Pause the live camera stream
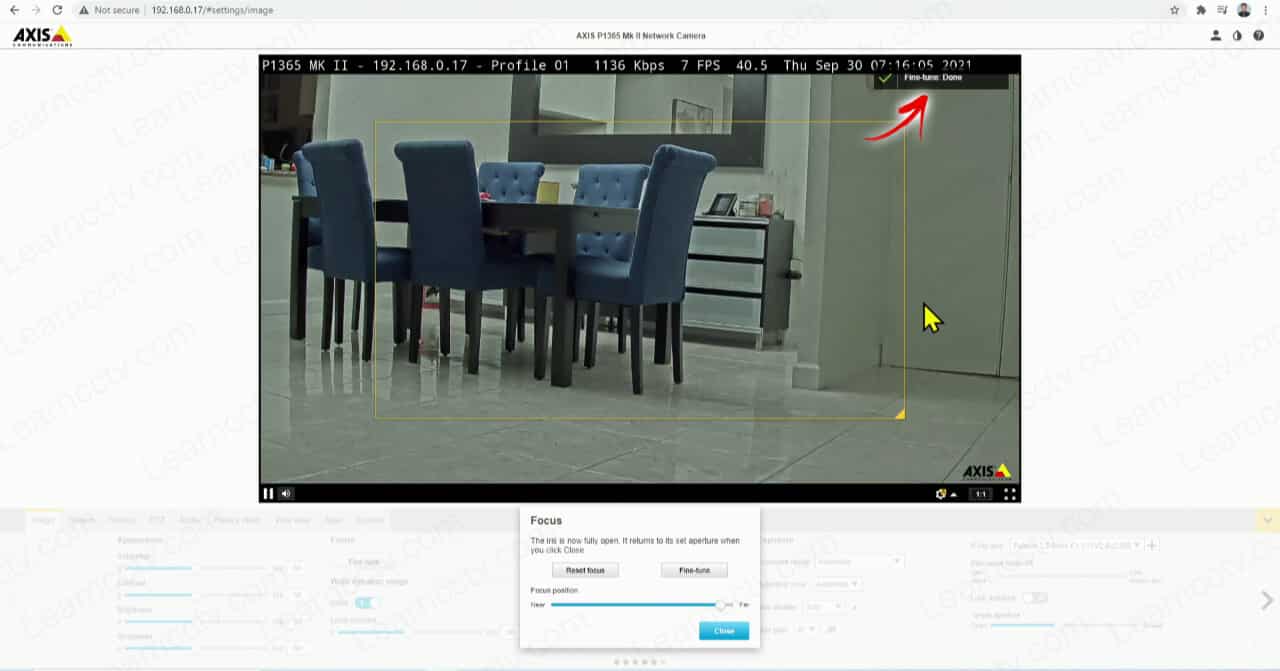This screenshot has height=671, width=1280. [x=268, y=493]
